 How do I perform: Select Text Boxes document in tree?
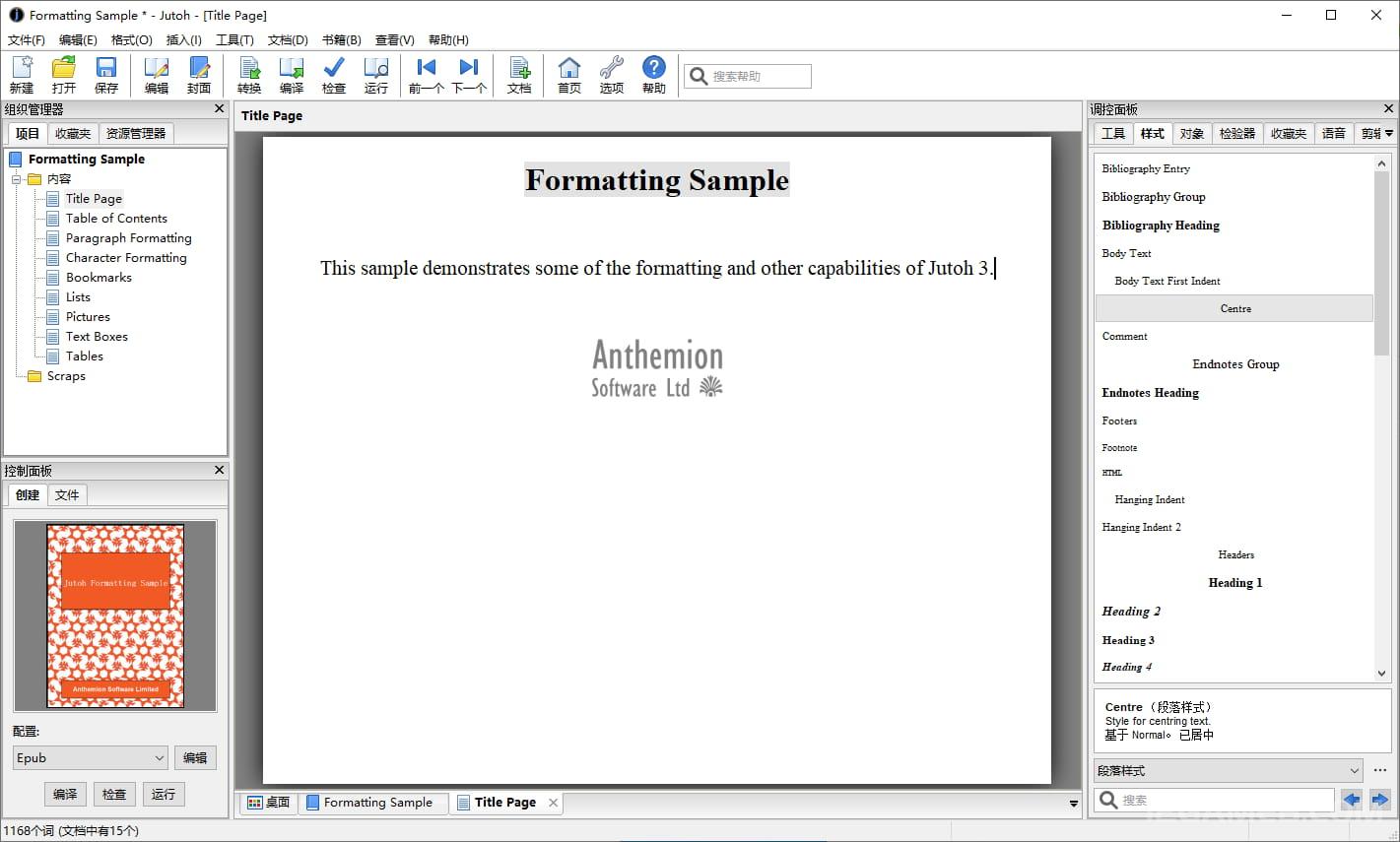[97, 337]
